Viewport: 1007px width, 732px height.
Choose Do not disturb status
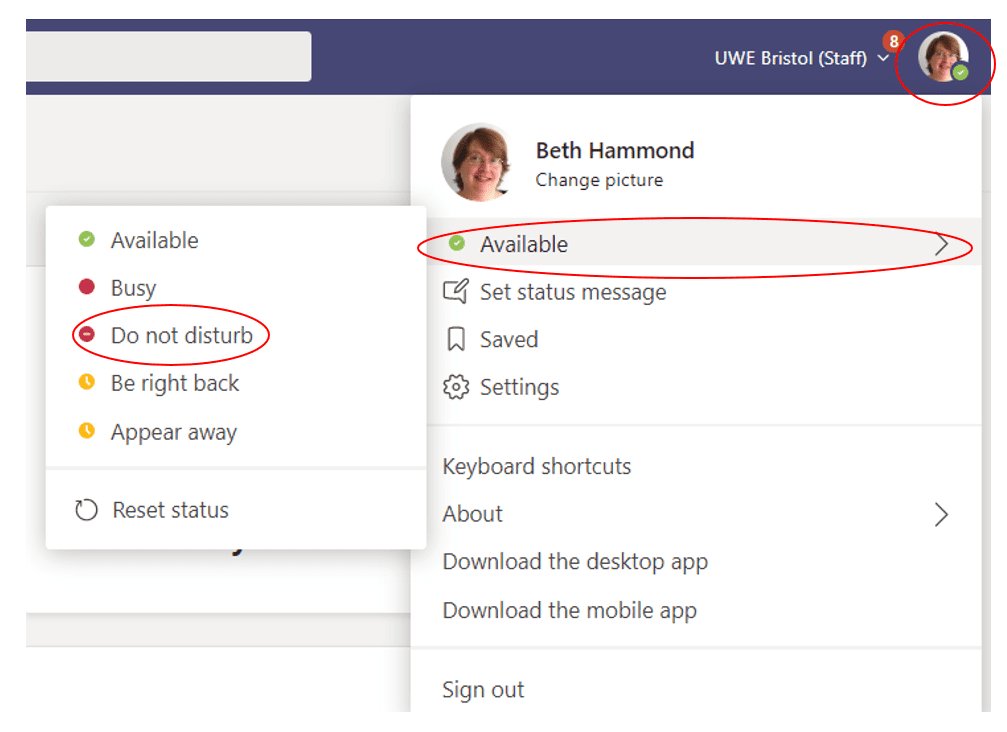[x=236, y=335]
